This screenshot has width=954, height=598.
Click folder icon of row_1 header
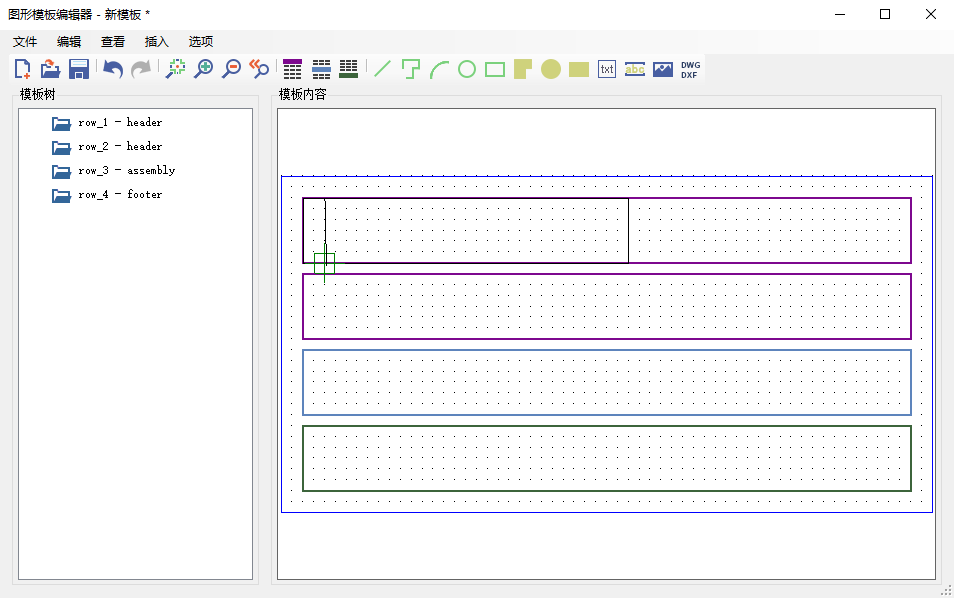pyautogui.click(x=61, y=123)
